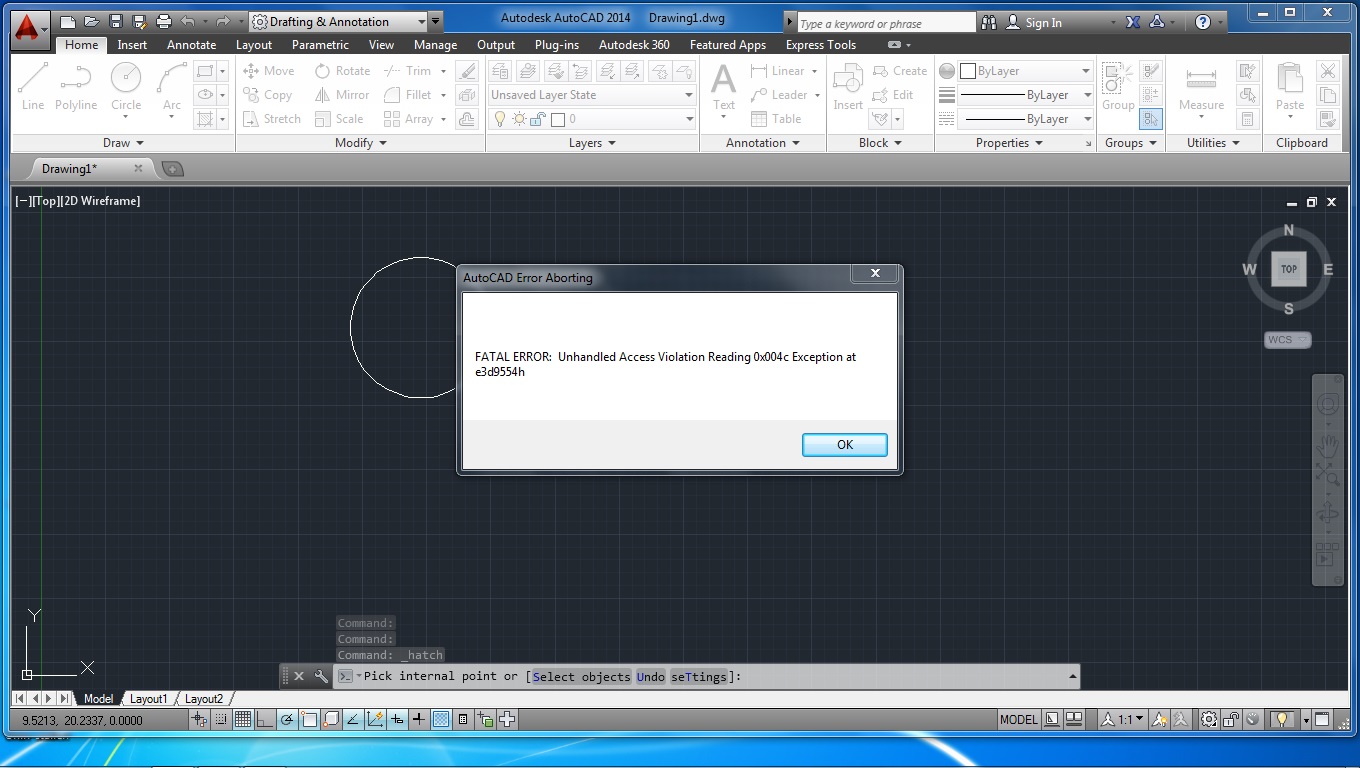The width and height of the screenshot is (1360, 768).
Task: Toggle Transparency display in the status bar
Action: pyautogui.click(x=441, y=719)
